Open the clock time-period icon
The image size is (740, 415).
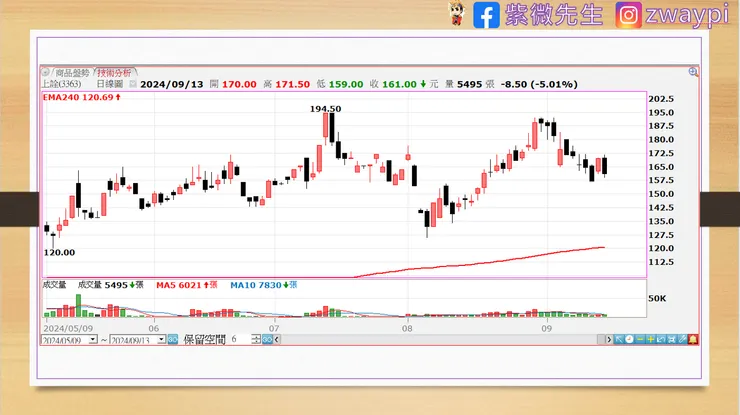[629, 339]
